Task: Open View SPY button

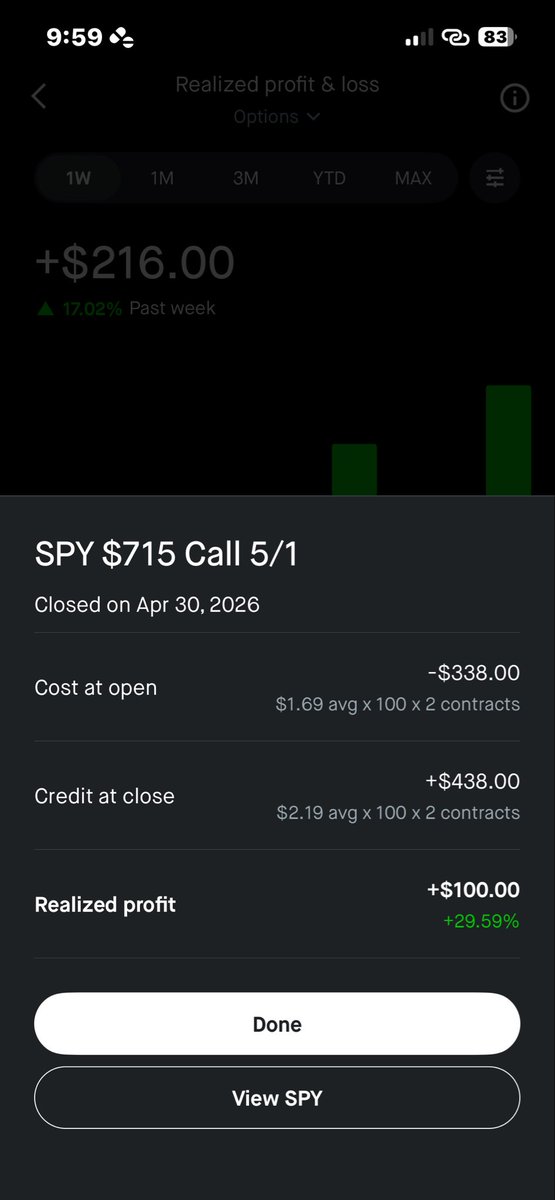Action: (277, 1098)
